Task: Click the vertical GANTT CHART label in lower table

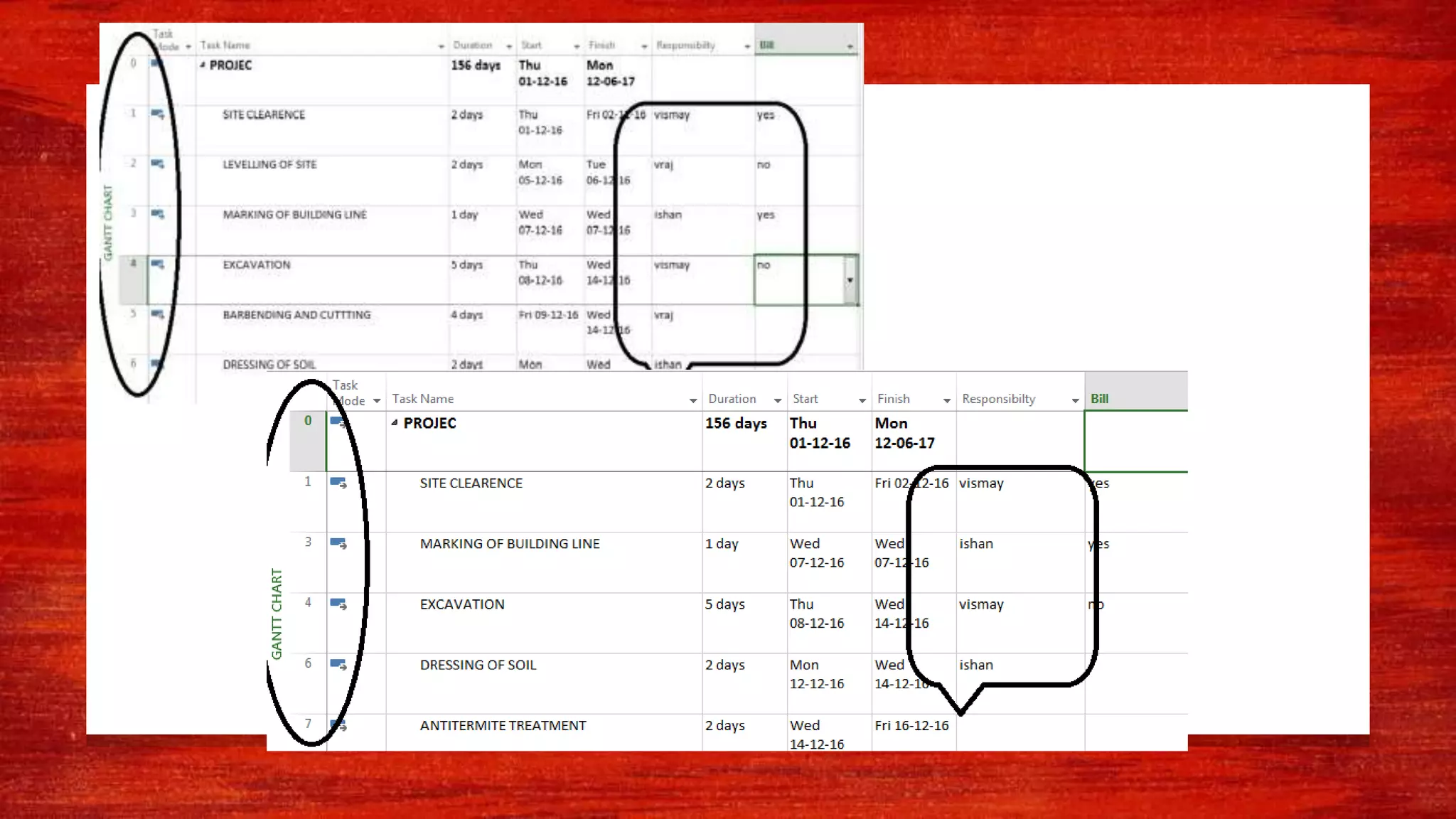Action: click(x=277, y=614)
